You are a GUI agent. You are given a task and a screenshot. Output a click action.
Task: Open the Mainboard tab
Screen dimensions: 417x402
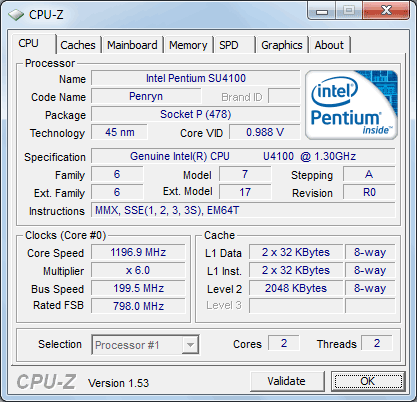[132, 45]
